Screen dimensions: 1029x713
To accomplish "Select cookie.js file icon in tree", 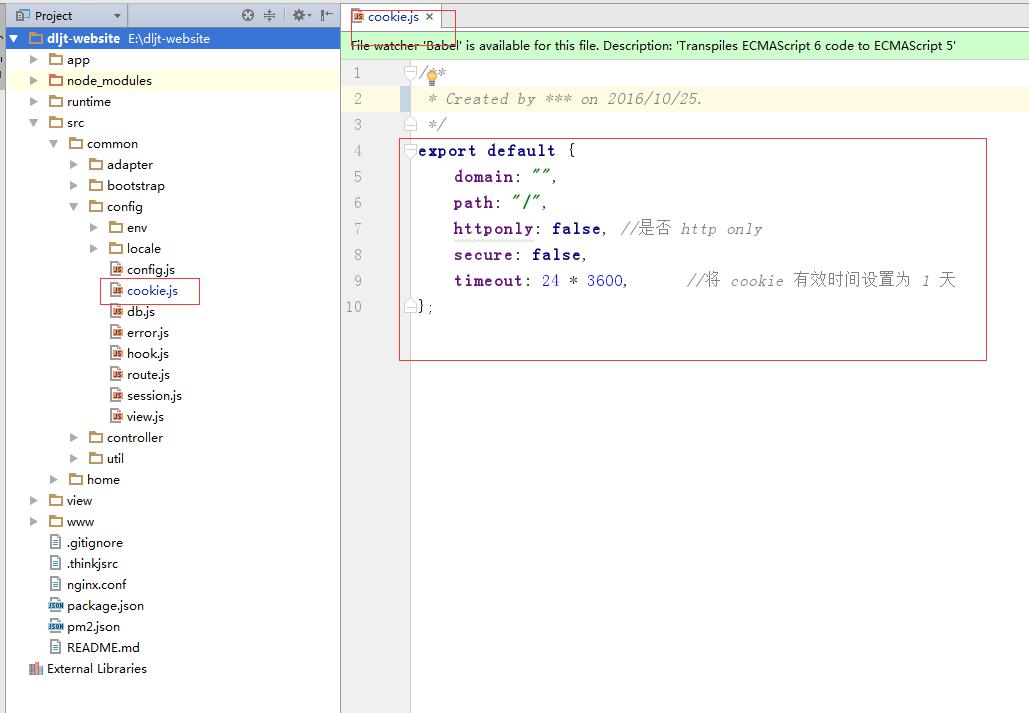I will pyautogui.click(x=117, y=290).
